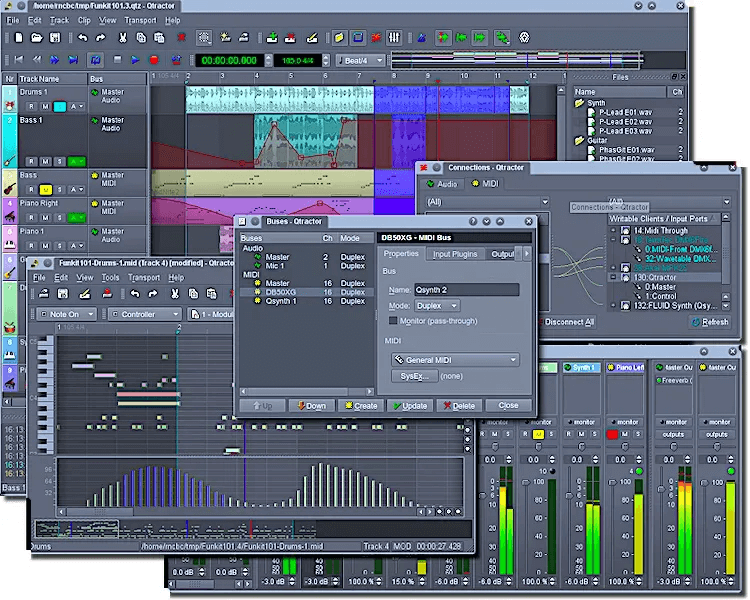Click the red Delete icon in main toolbar
This screenshot has width=750, height=600.
coord(181,37)
